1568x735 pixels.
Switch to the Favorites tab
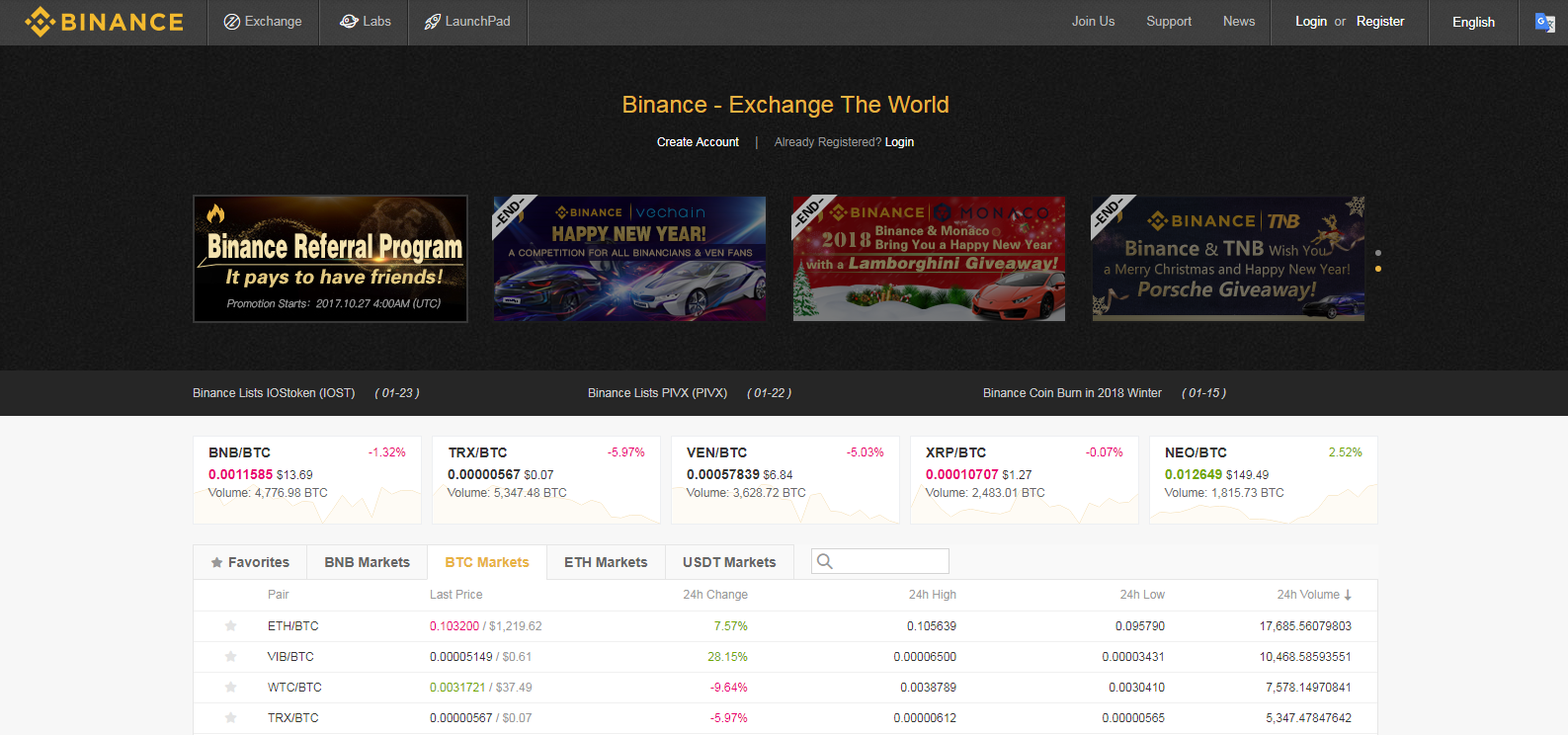pos(250,562)
